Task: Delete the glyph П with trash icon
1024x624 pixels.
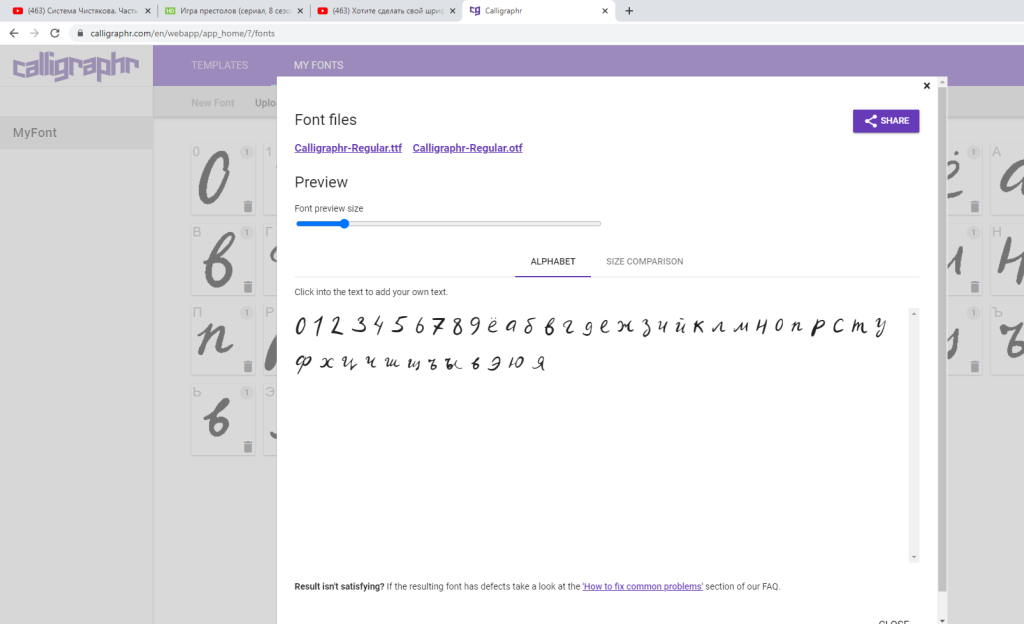Action: pyautogui.click(x=248, y=366)
